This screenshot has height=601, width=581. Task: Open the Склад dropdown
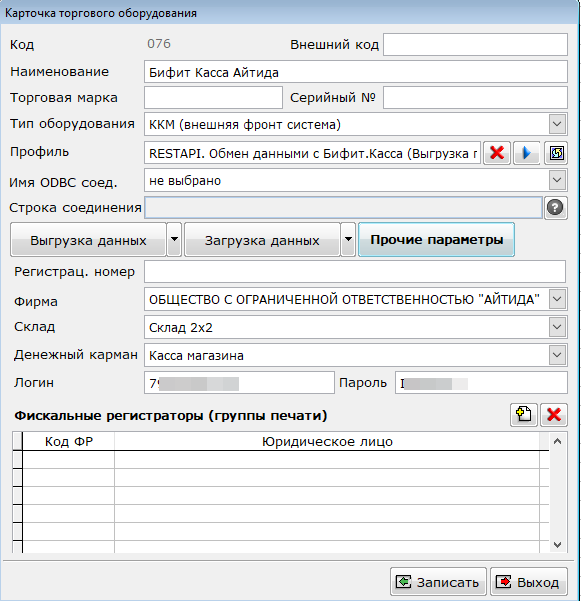click(x=557, y=327)
